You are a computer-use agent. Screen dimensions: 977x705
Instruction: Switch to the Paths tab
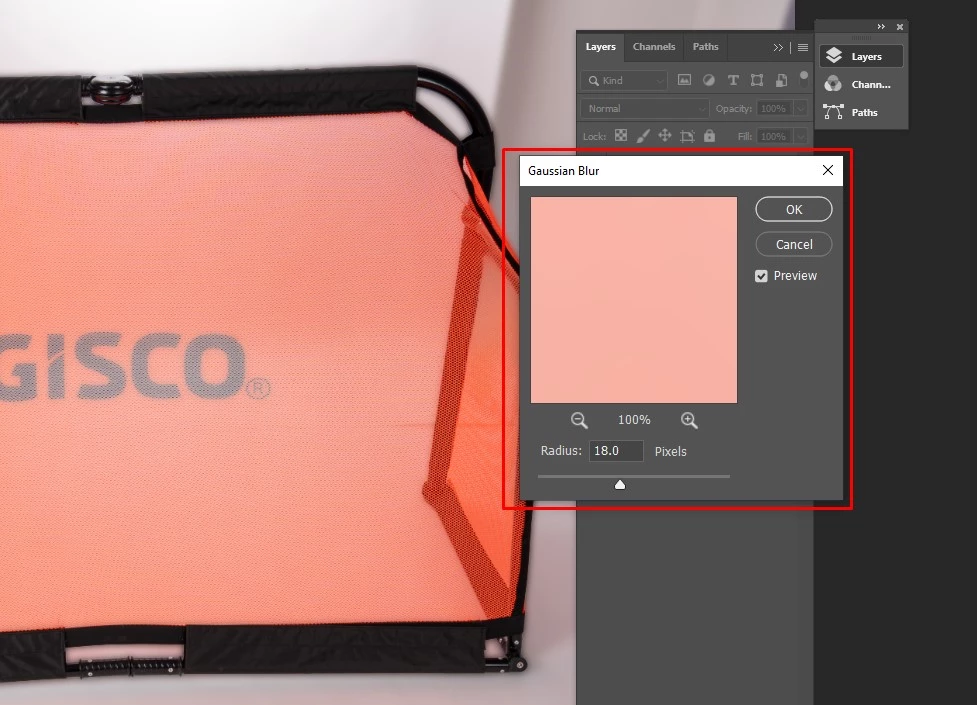[706, 47]
